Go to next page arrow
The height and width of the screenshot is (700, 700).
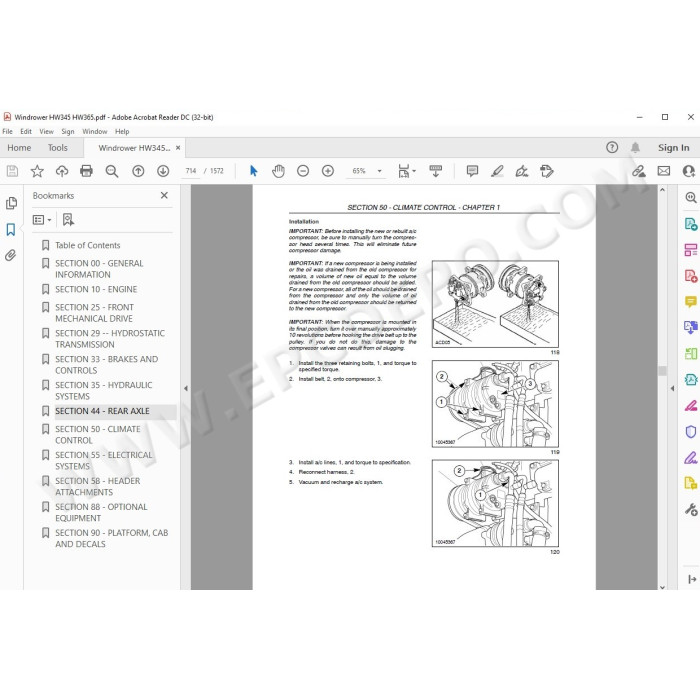163,171
